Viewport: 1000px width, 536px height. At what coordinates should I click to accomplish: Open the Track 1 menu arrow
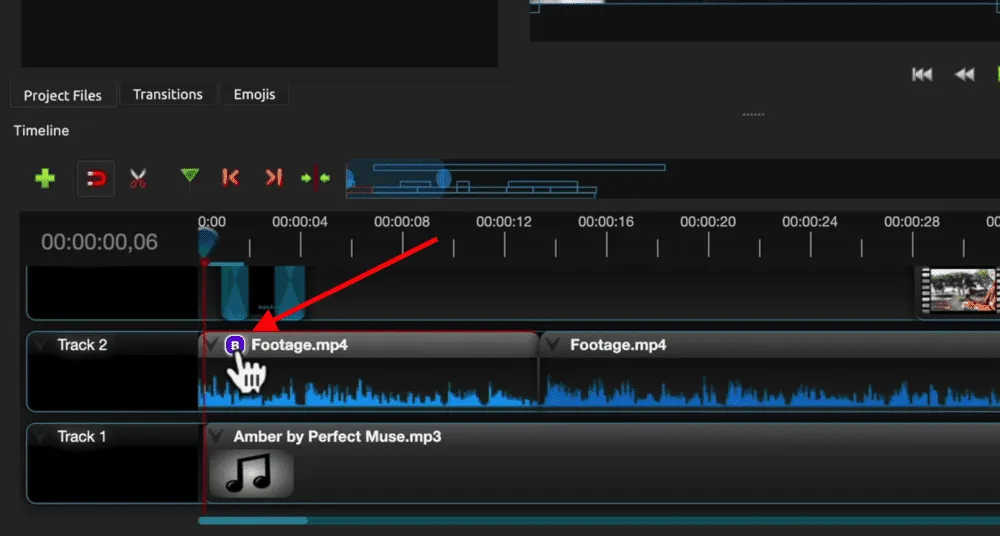pyautogui.click(x=40, y=436)
